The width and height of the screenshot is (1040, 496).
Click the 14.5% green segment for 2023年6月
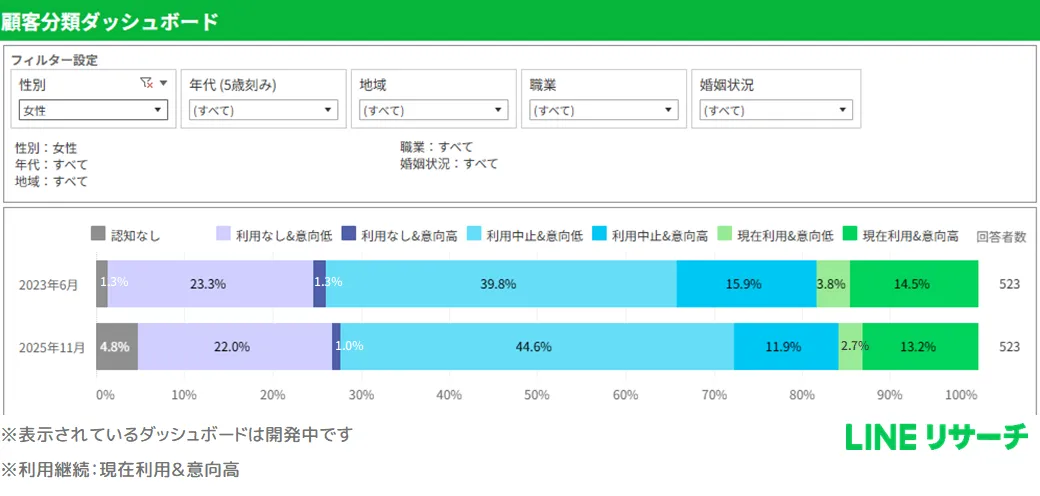tap(914, 284)
